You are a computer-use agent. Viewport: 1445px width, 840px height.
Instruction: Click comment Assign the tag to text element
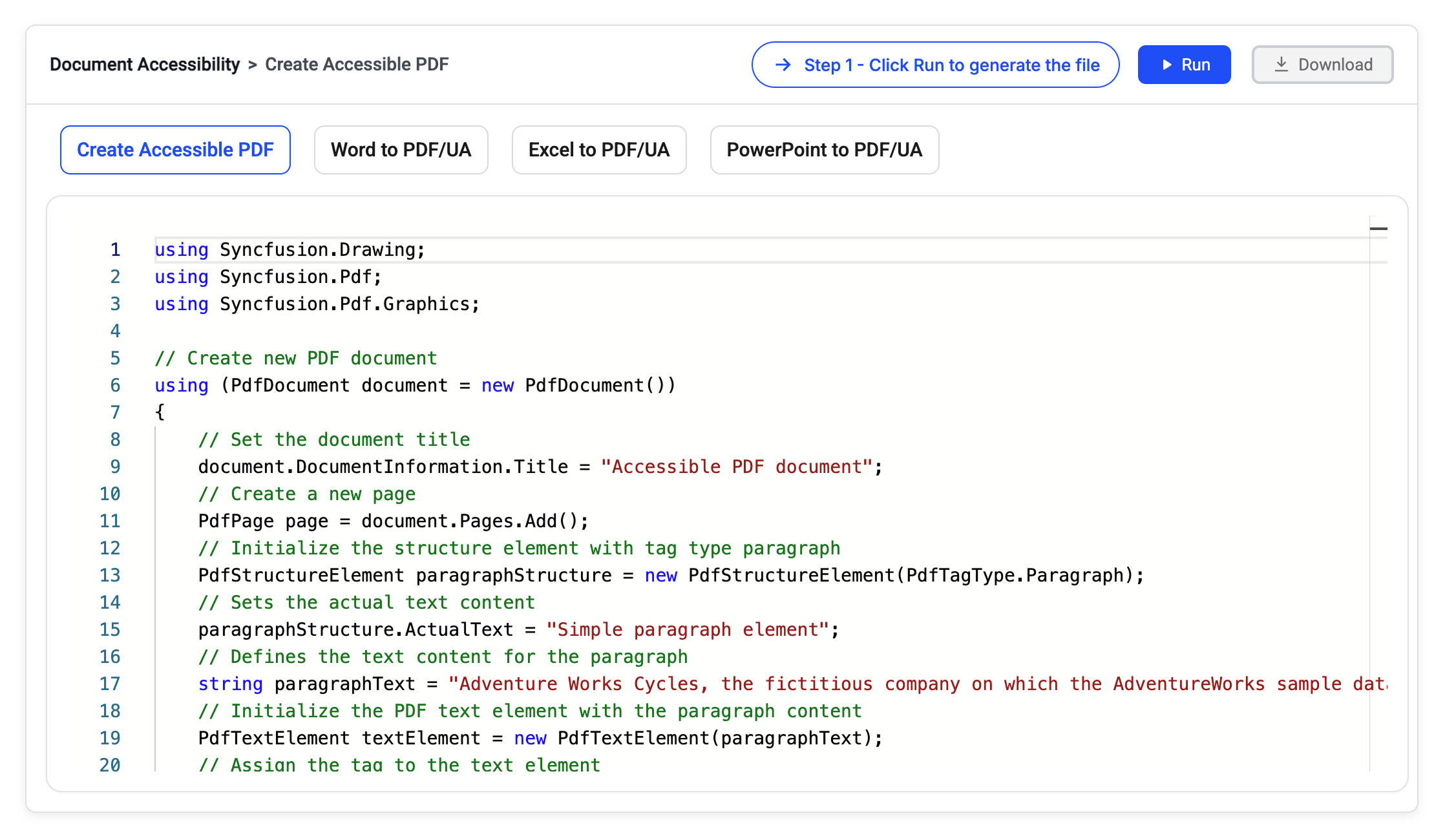point(399,766)
